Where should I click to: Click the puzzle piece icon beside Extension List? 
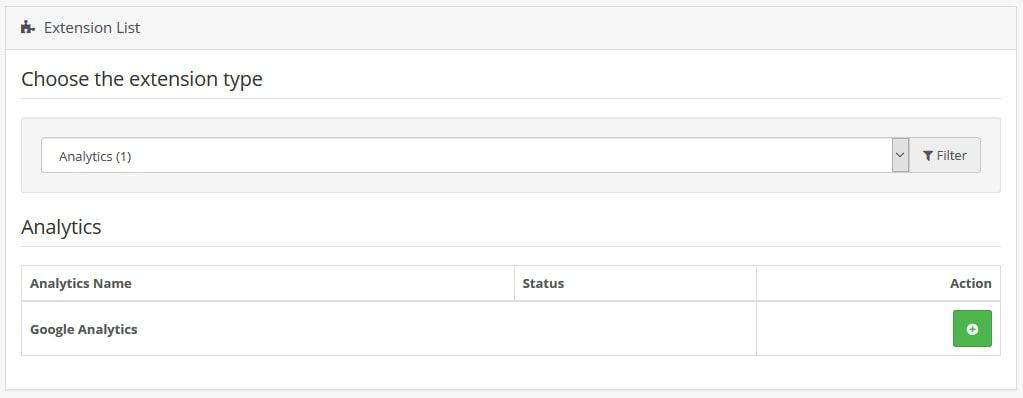pyautogui.click(x=27, y=27)
